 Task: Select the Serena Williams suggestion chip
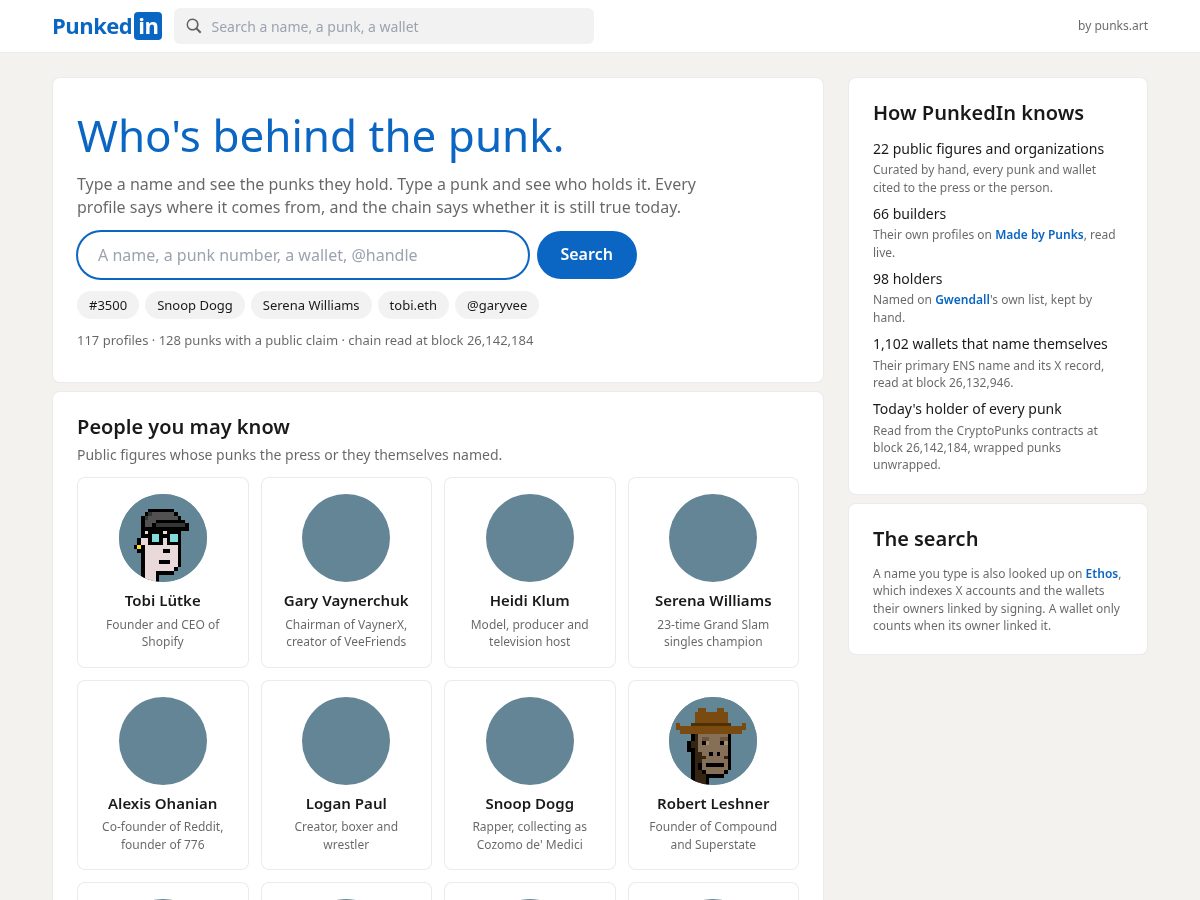(x=311, y=305)
